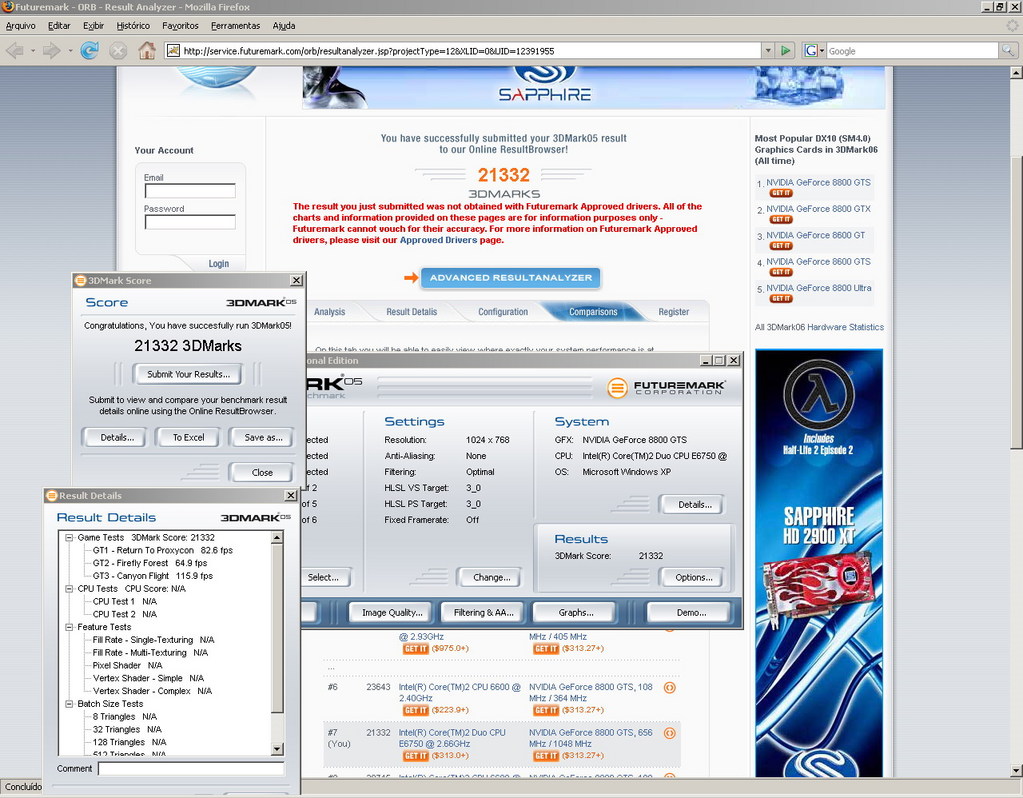
Task: Open Image Quality tool
Action: 392,612
